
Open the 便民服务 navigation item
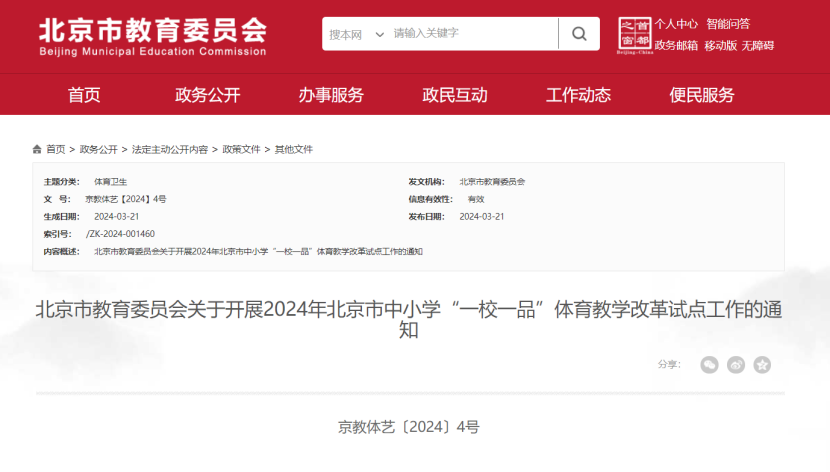(x=702, y=95)
